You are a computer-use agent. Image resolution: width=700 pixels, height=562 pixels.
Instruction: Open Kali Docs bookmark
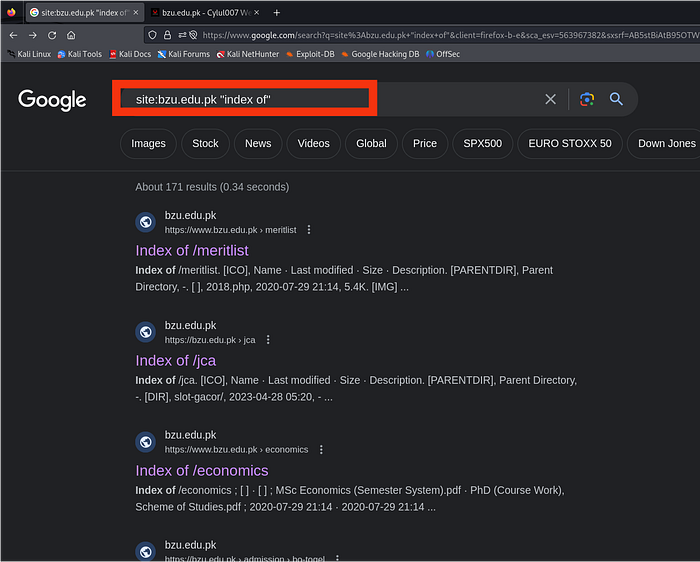tap(130, 54)
